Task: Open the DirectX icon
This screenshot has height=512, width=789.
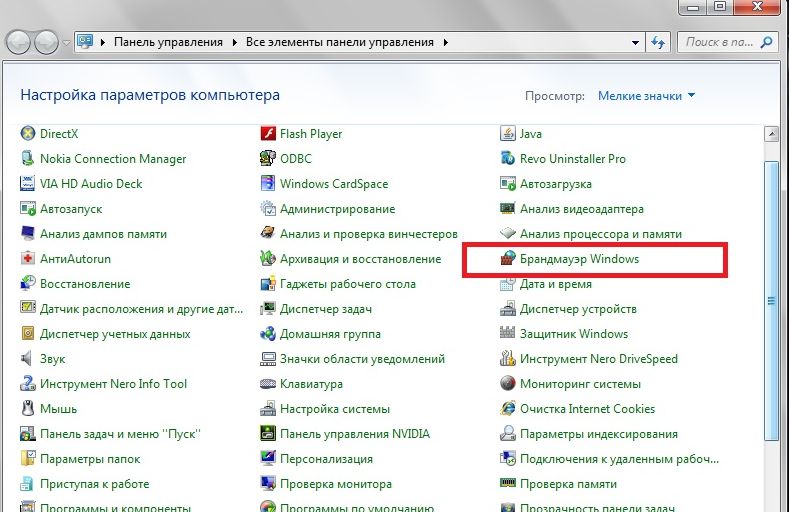Action: pyautogui.click(x=28, y=133)
